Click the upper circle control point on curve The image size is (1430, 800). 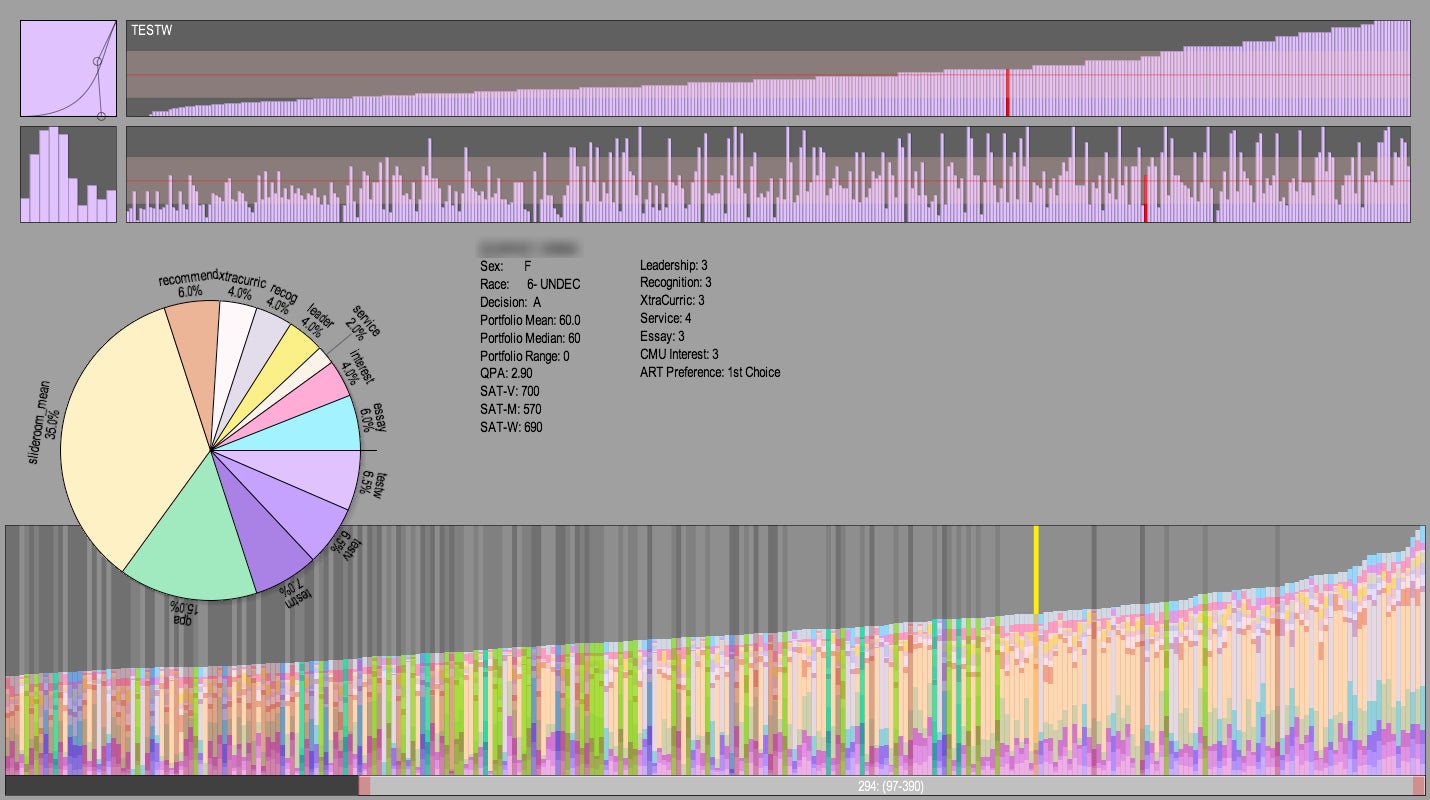coord(97,62)
